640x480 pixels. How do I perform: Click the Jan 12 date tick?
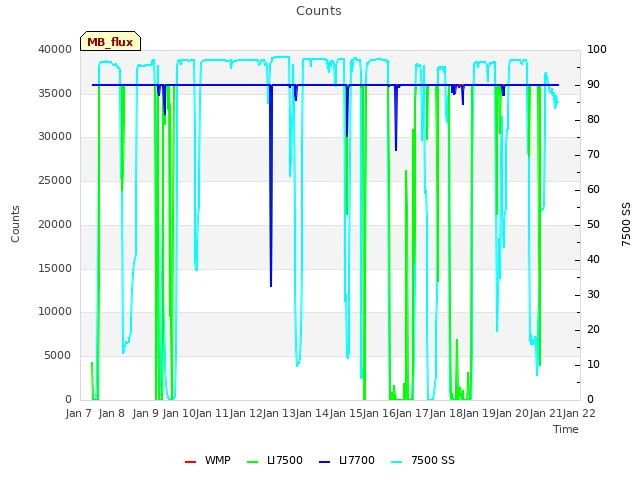(x=246, y=414)
